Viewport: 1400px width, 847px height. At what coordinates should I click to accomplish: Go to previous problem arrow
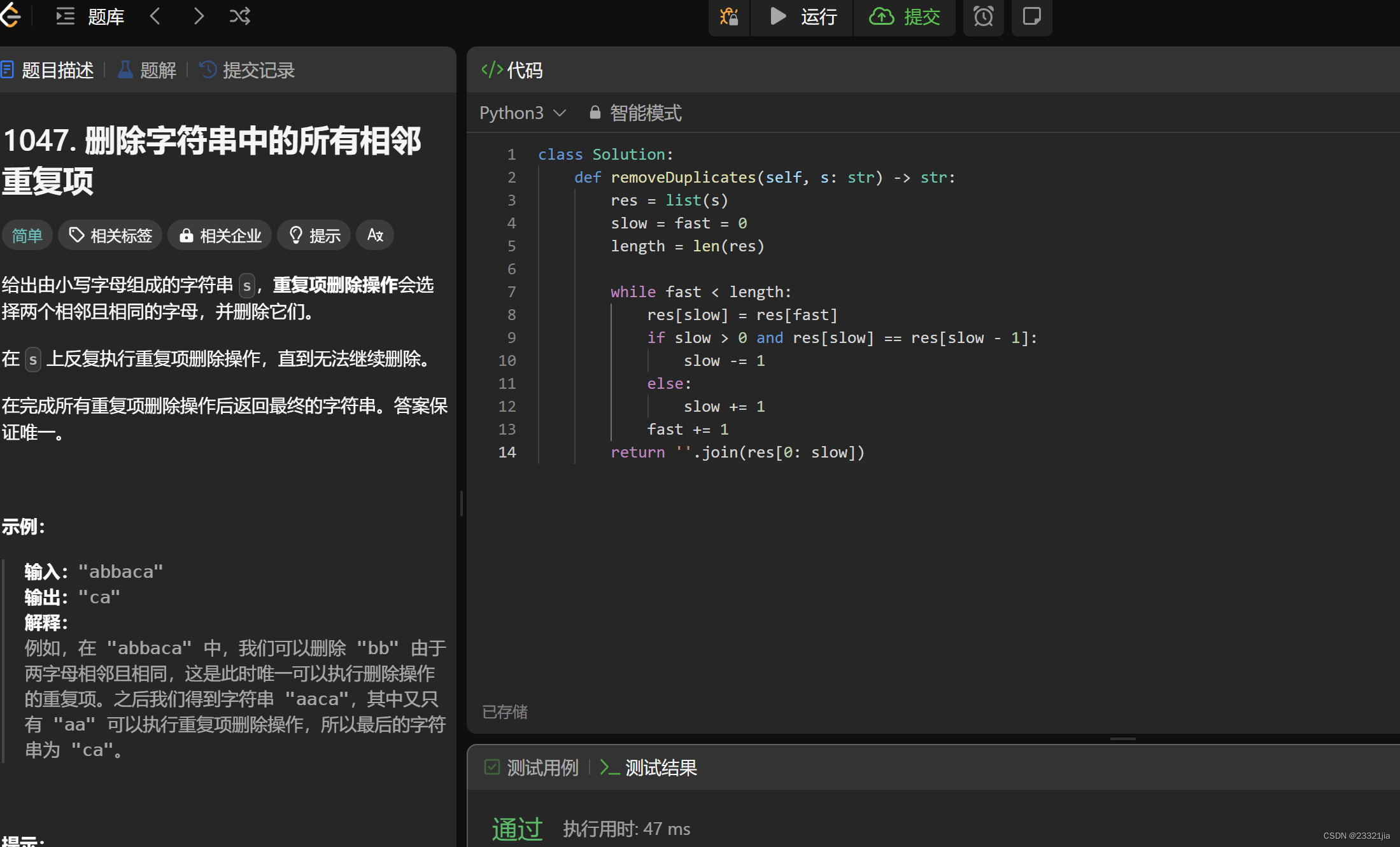pos(155,16)
